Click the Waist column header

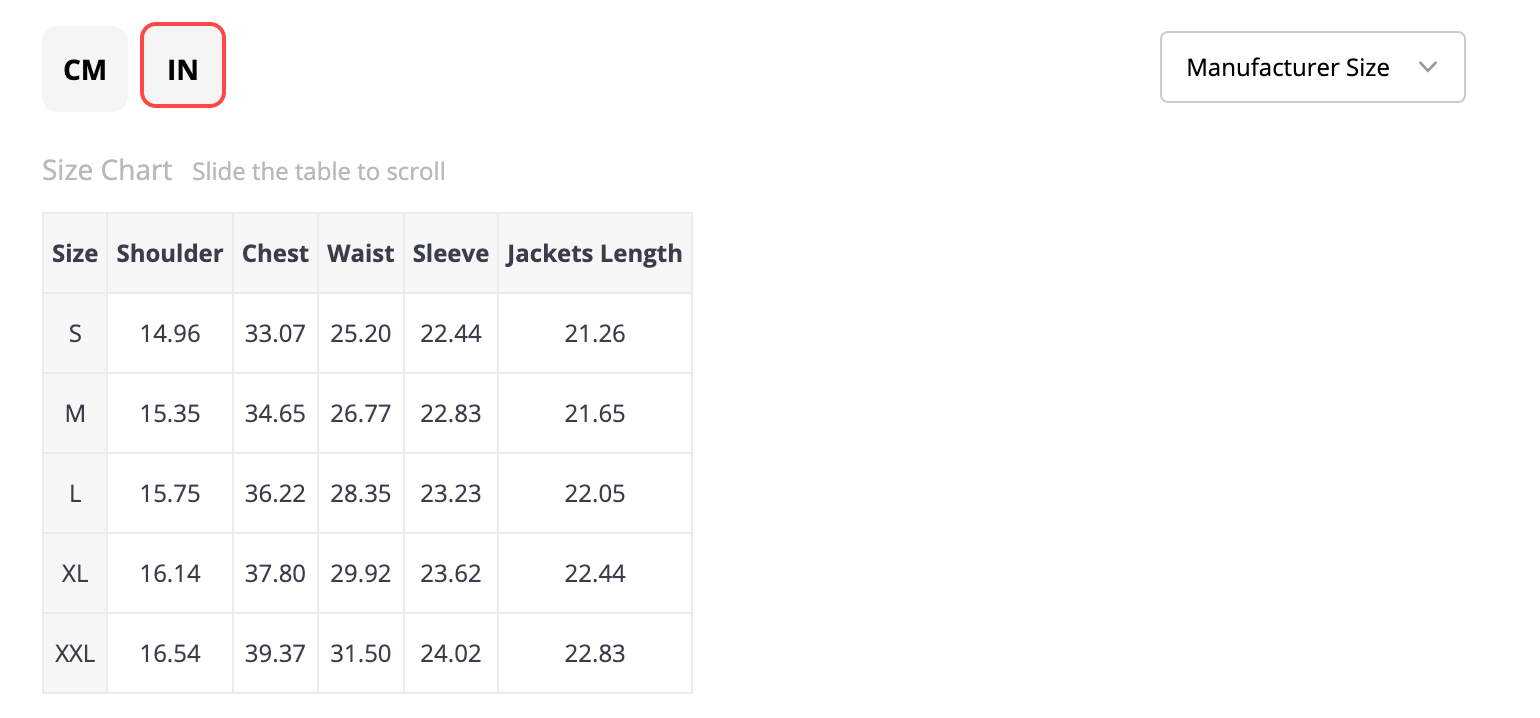[361, 253]
